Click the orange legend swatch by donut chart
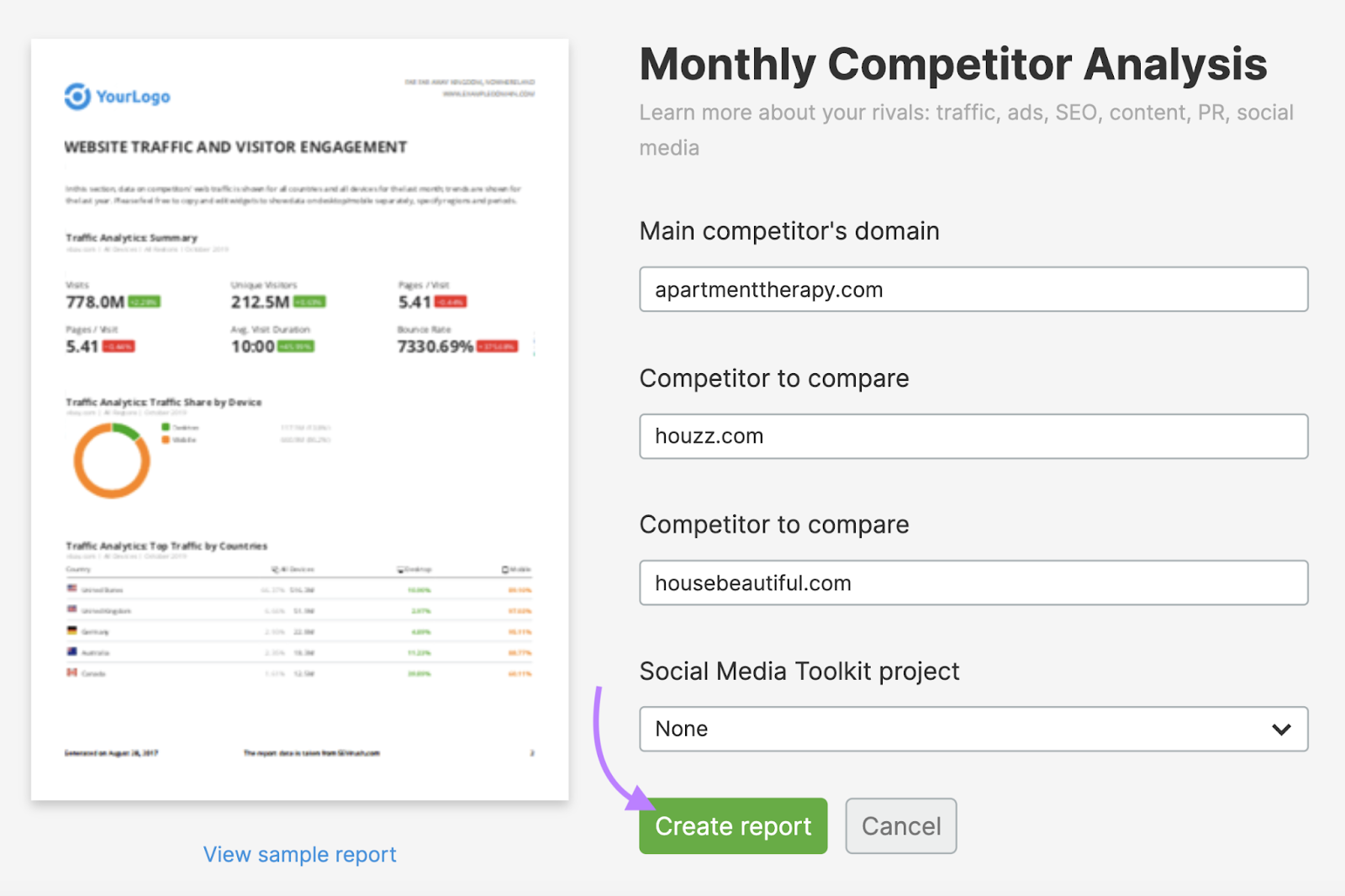 pyautogui.click(x=166, y=440)
